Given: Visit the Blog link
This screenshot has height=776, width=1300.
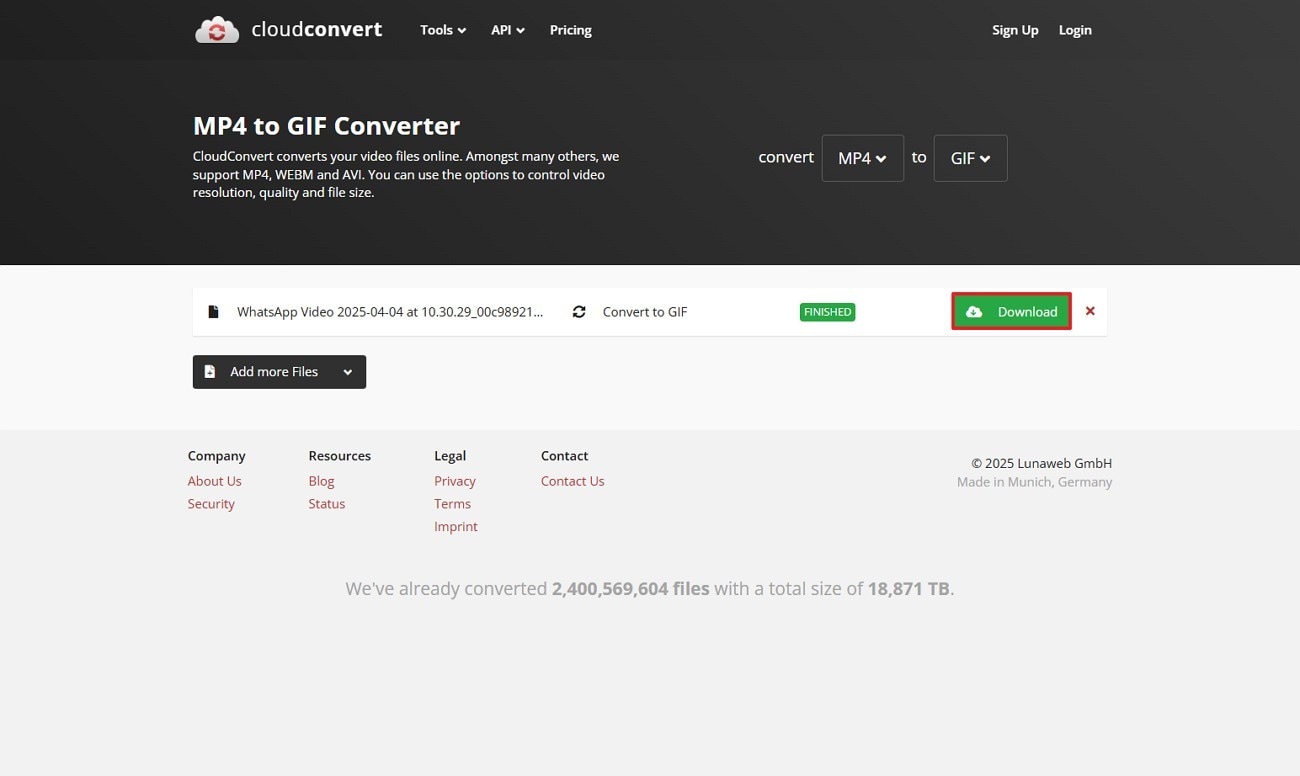Looking at the screenshot, I should tap(321, 481).
